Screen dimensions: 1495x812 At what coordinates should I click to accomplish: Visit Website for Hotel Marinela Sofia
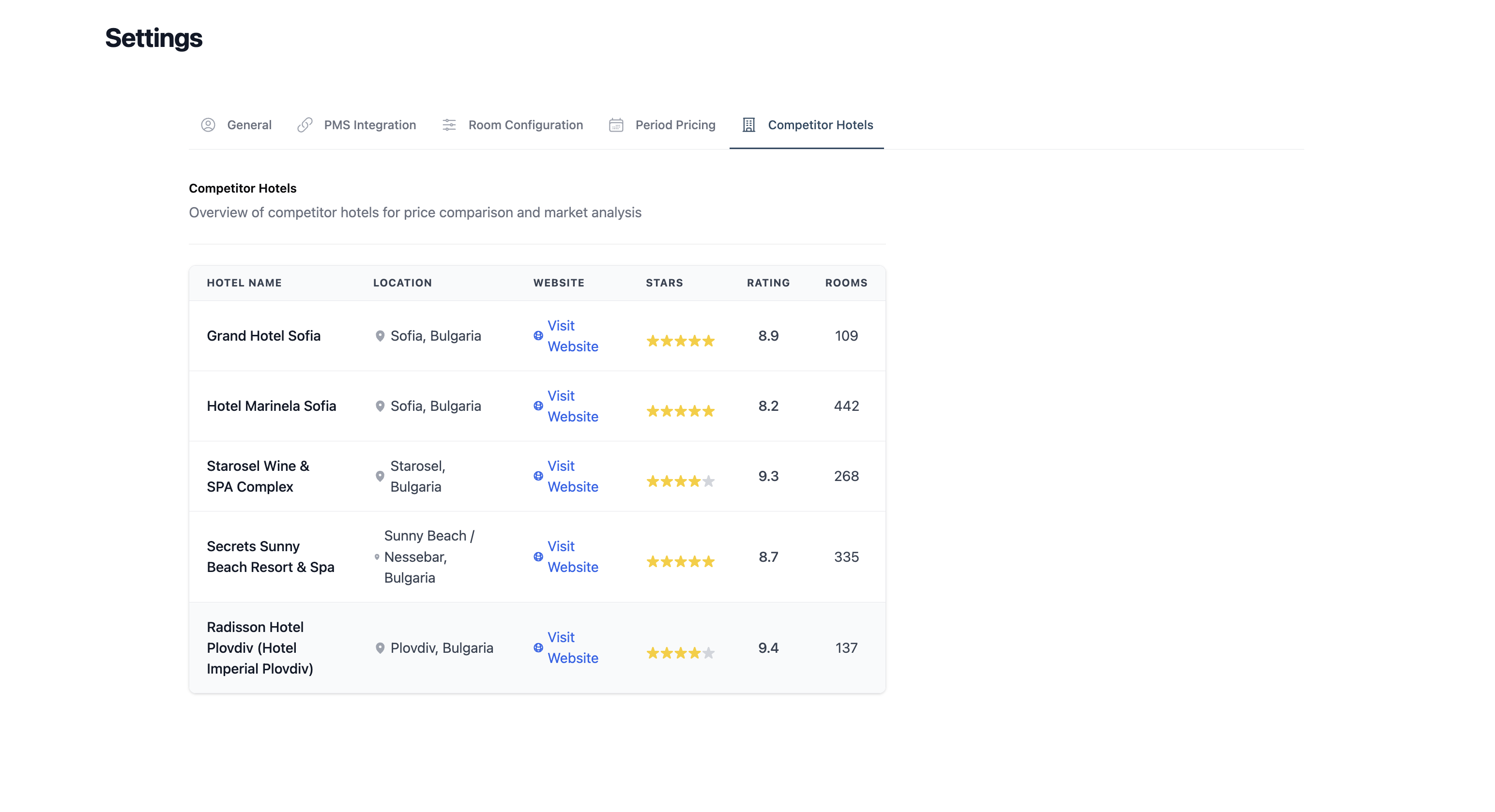click(572, 406)
